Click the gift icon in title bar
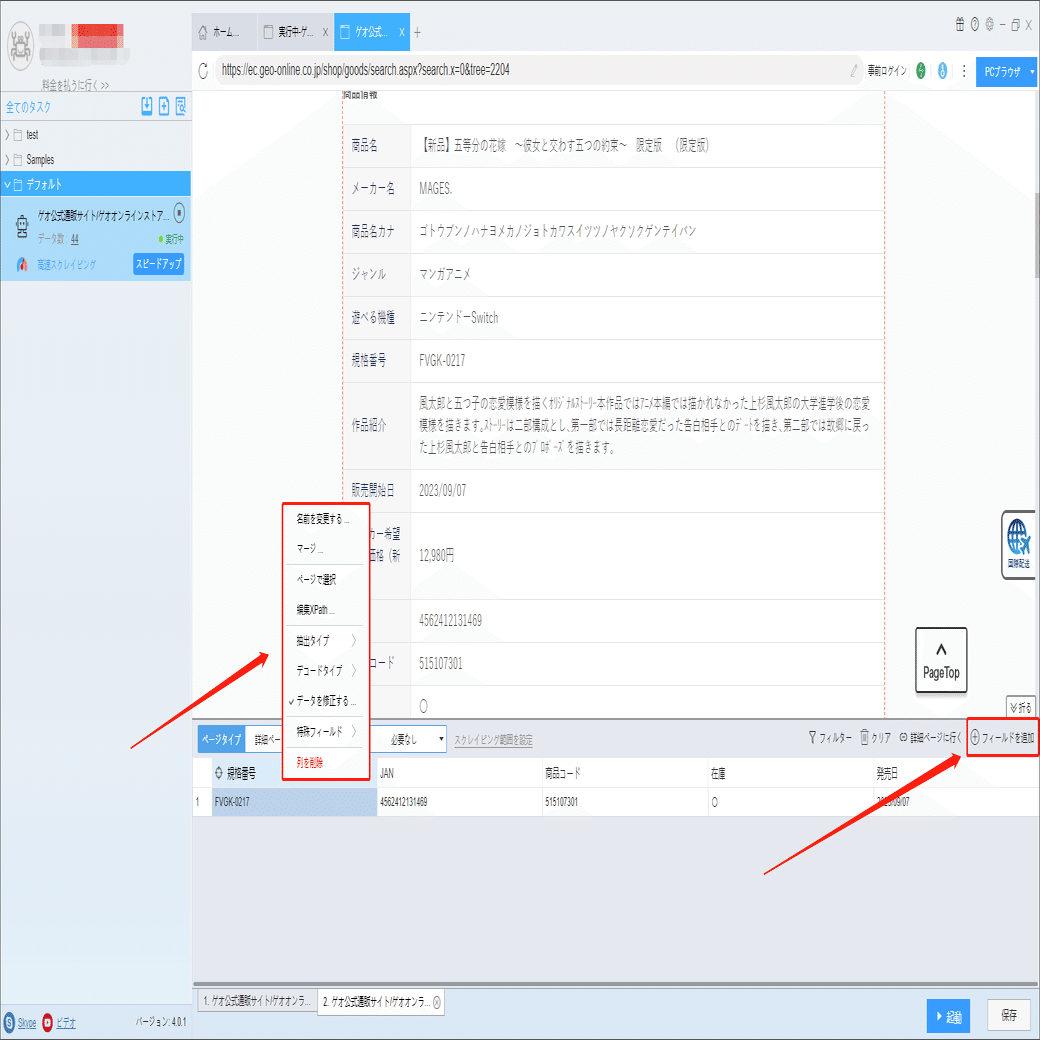 (960, 25)
